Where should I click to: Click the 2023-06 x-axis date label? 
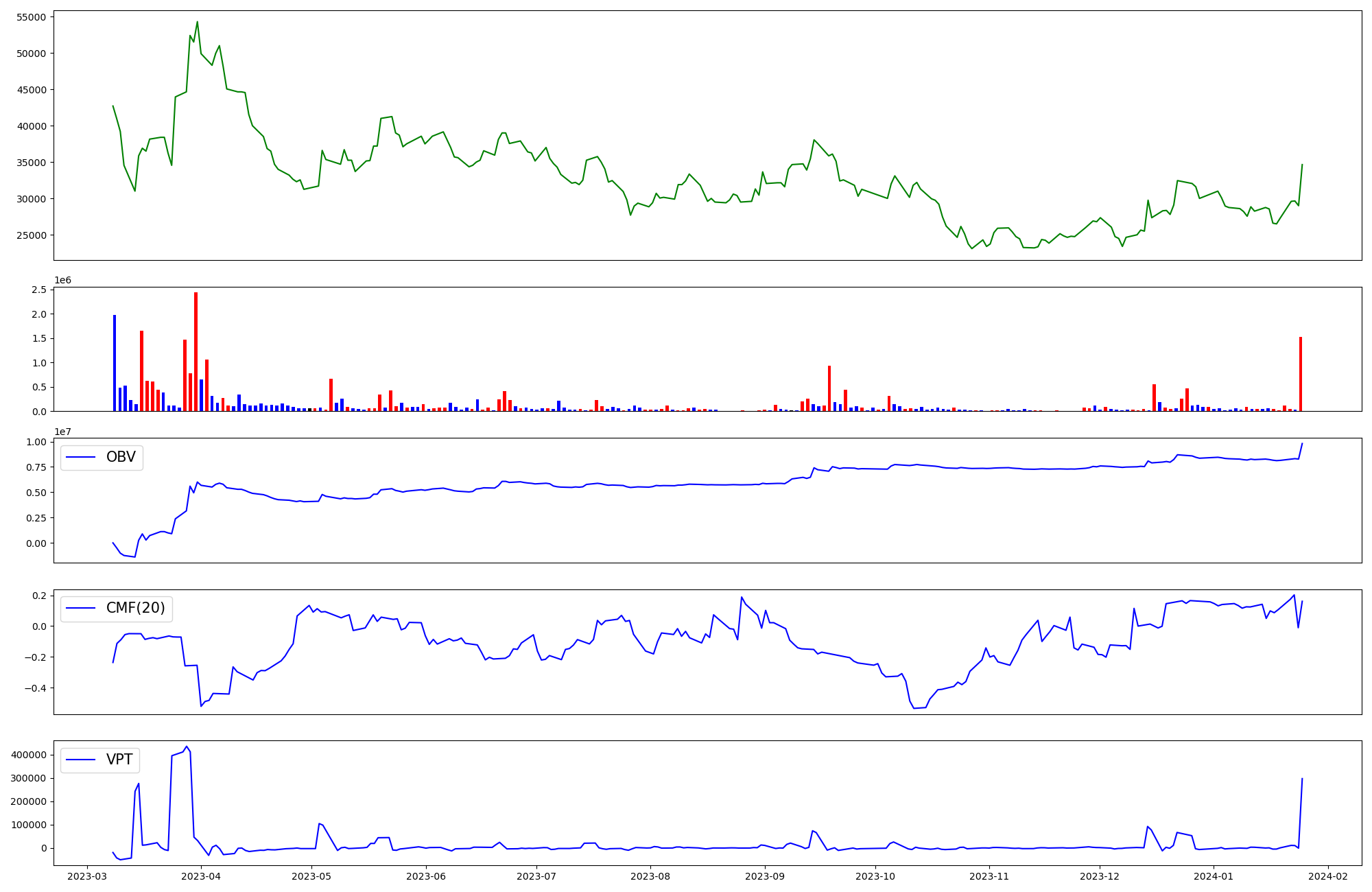426,876
